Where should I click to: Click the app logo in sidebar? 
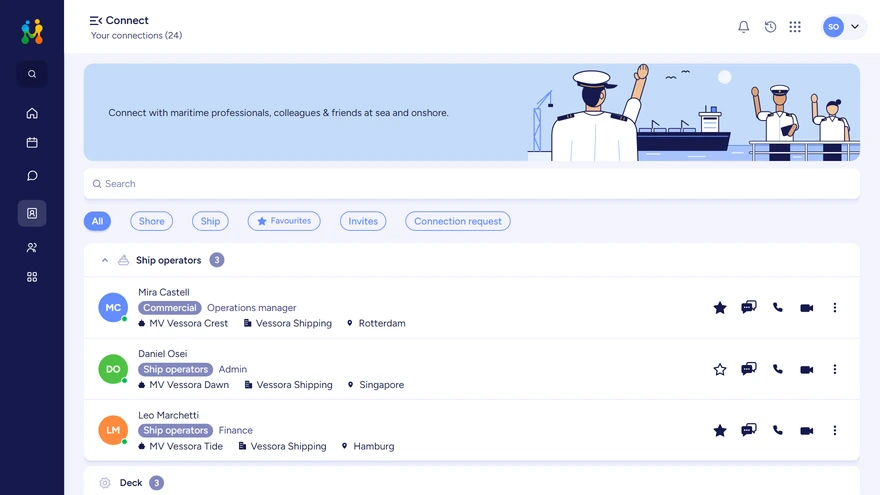coord(32,31)
